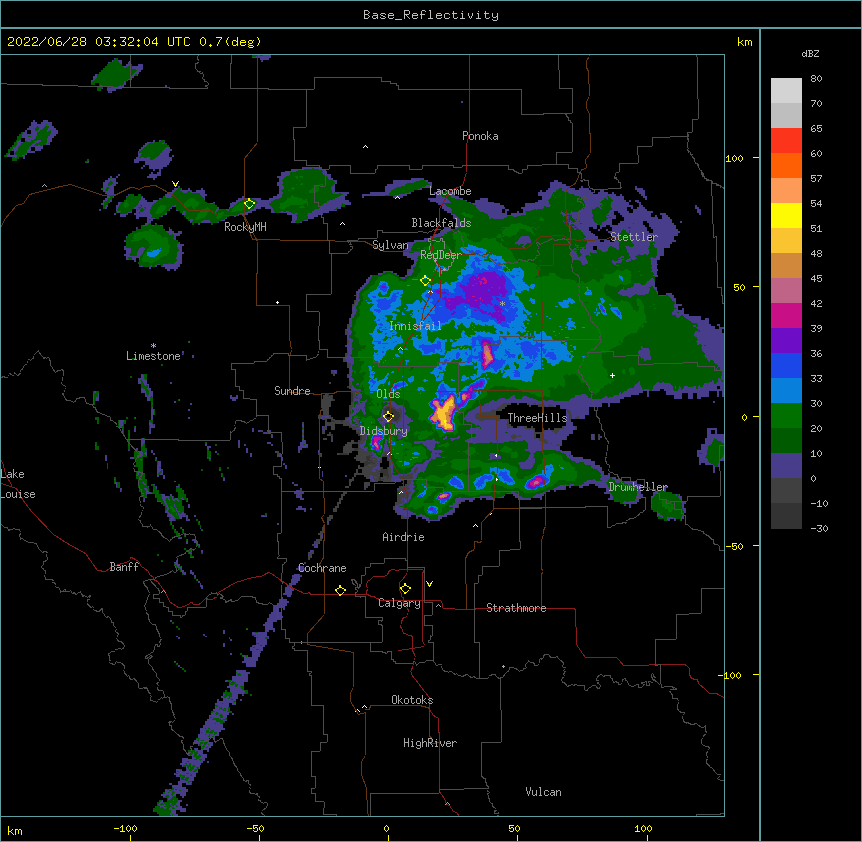Screen dimensions: 862x842
Task: Click the Calgary label
Action: 399,603
